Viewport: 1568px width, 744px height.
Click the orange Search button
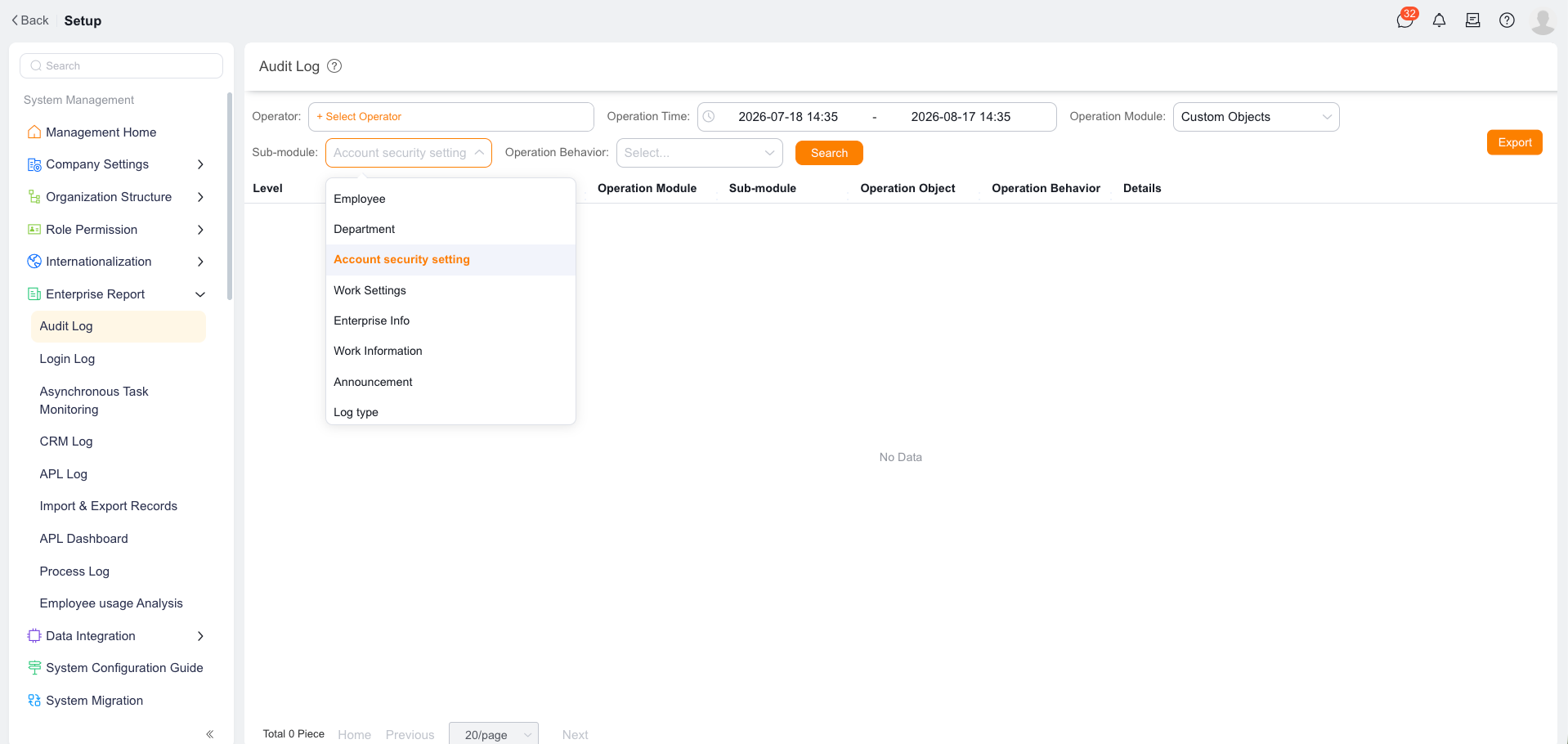(x=829, y=153)
